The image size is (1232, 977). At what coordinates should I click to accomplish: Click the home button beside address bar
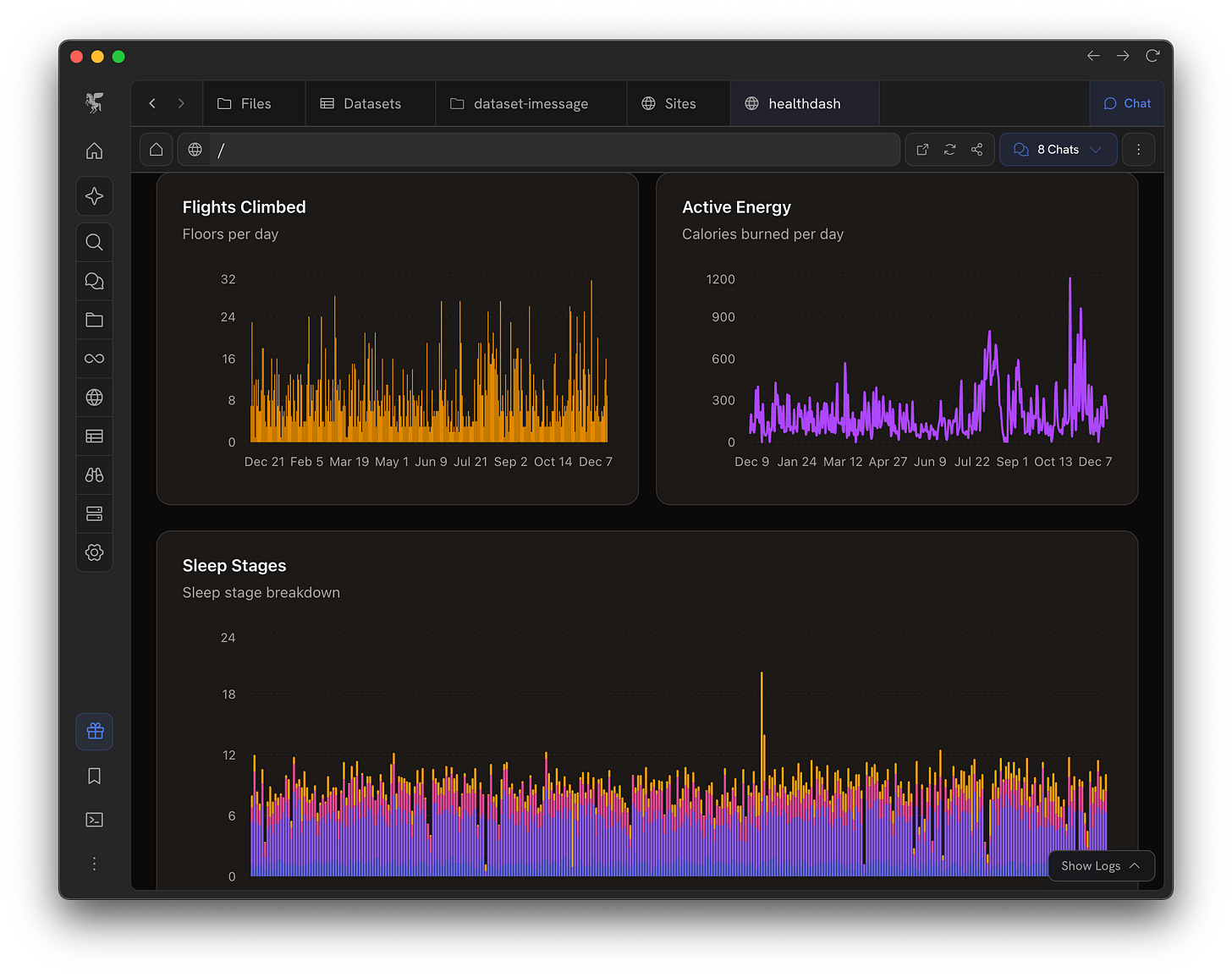pos(157,150)
